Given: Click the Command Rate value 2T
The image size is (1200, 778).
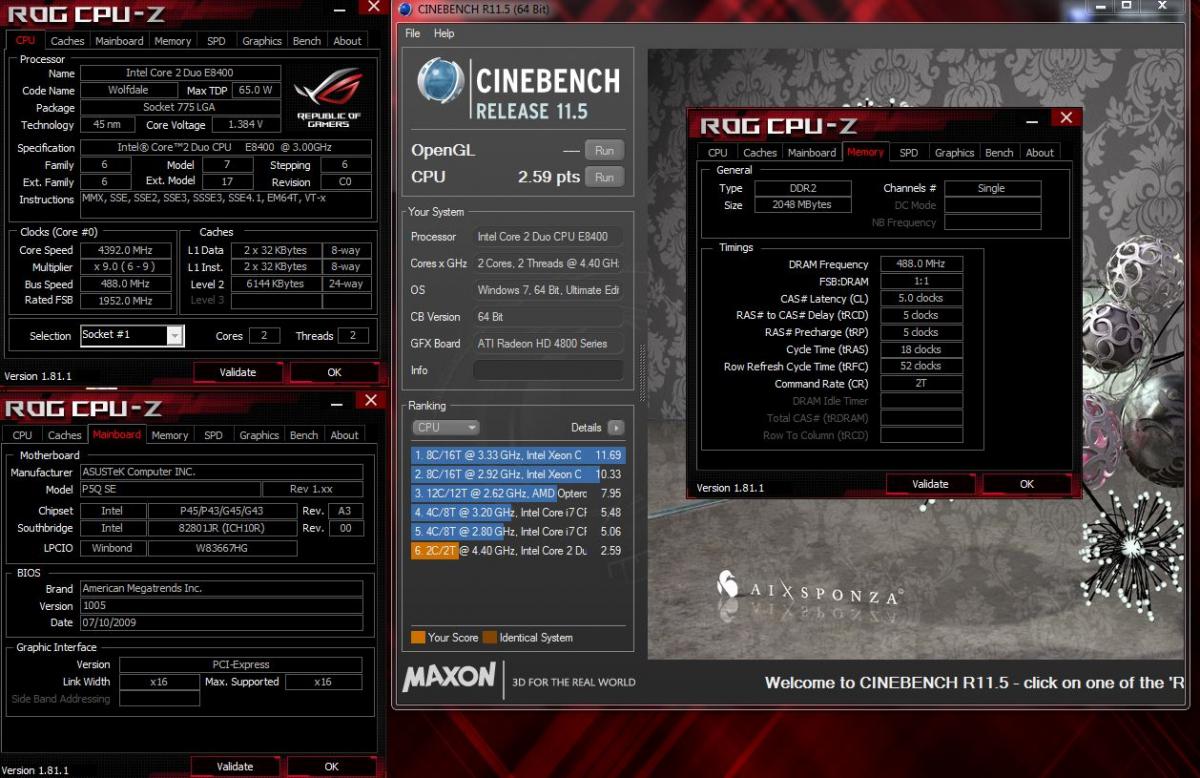Looking at the screenshot, I should [x=921, y=383].
